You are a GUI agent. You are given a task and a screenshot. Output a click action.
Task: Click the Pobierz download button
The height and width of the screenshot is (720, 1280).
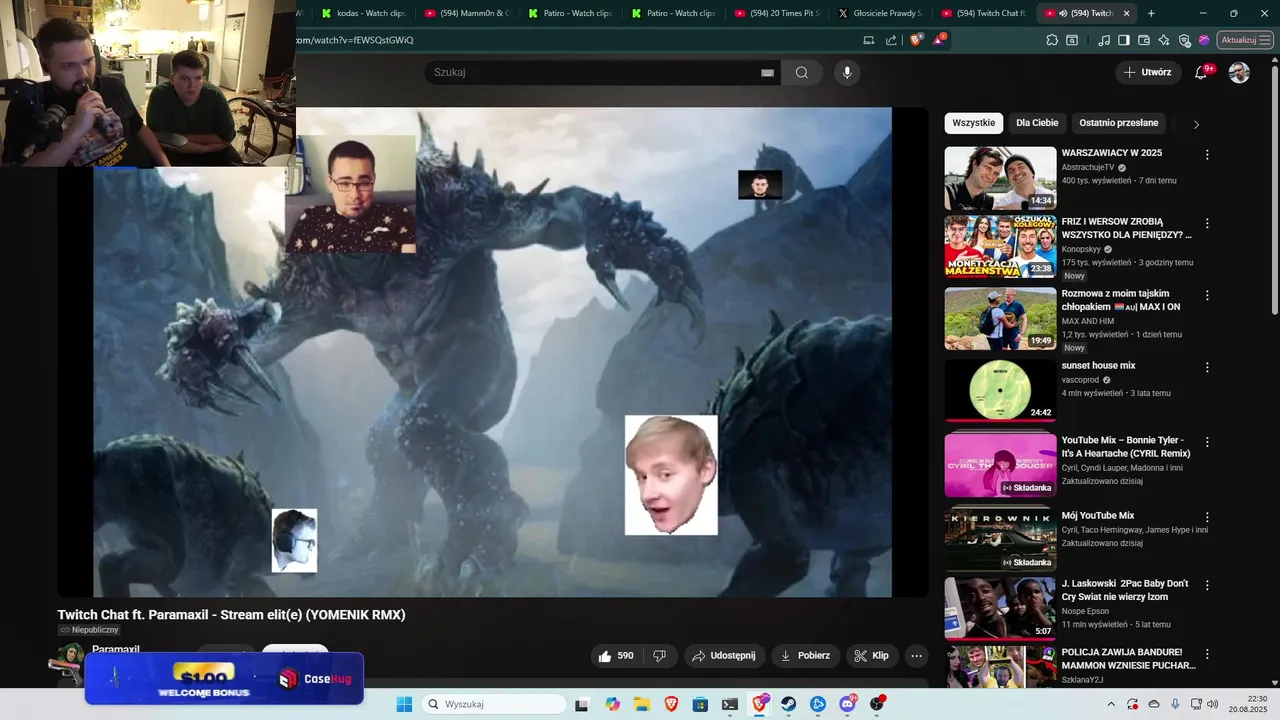pos(805,656)
